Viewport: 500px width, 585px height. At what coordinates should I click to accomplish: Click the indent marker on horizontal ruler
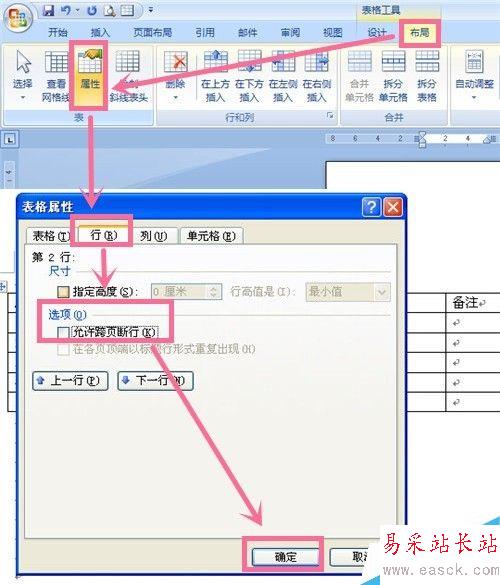tap(422, 139)
